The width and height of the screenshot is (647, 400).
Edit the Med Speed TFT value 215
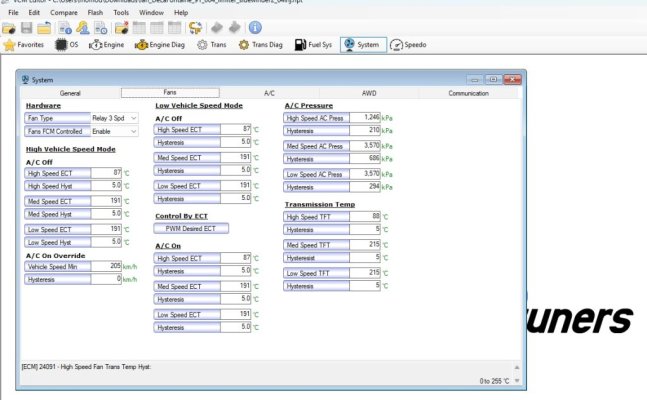pyautogui.click(x=365, y=244)
